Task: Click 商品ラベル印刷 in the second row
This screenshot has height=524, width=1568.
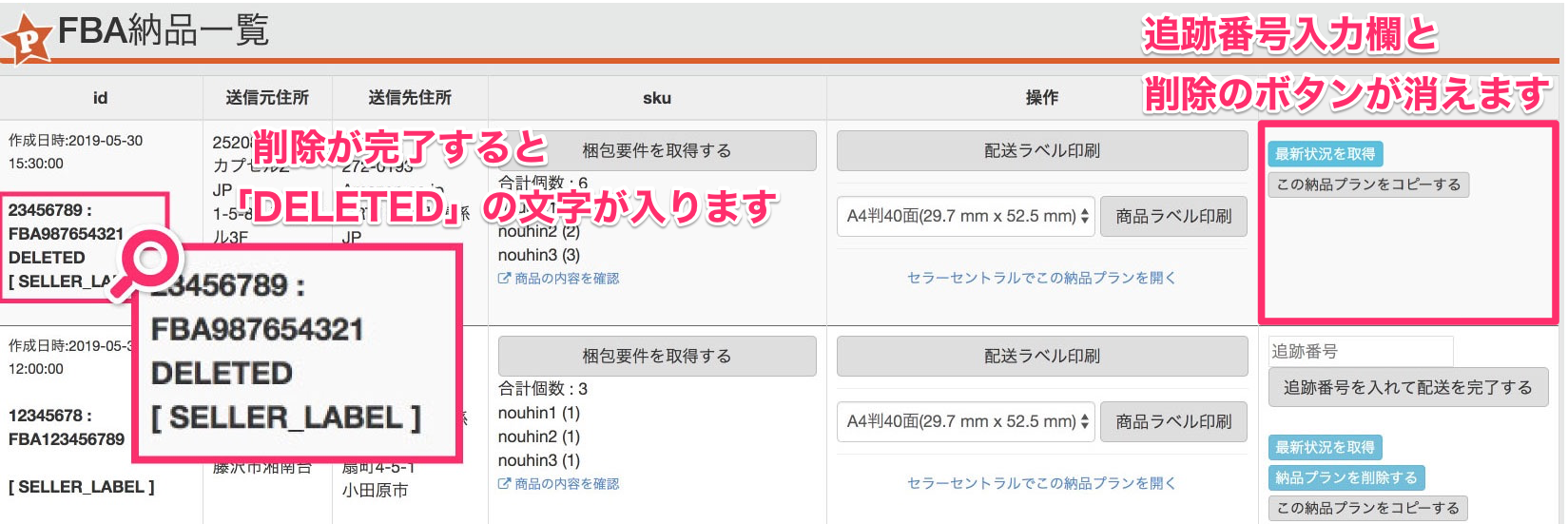Action: coord(1173,421)
